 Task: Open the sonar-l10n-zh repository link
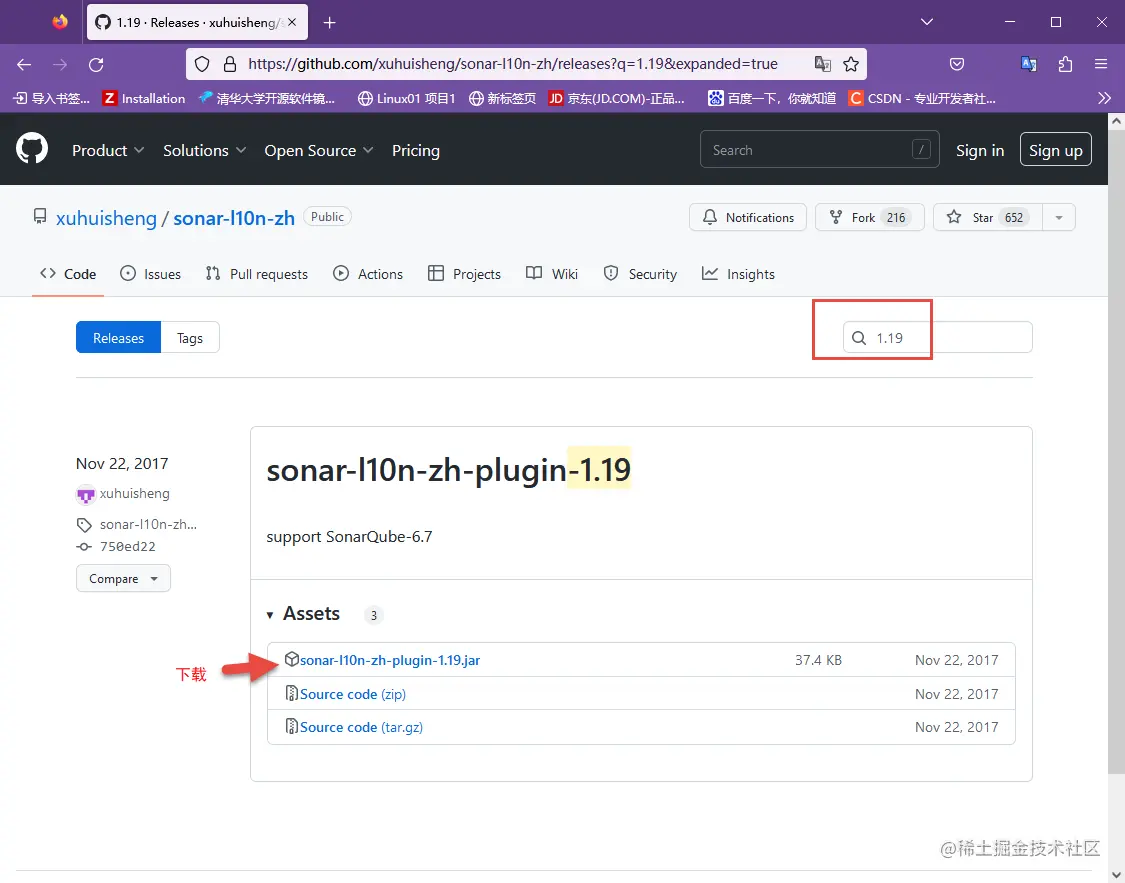[234, 218]
